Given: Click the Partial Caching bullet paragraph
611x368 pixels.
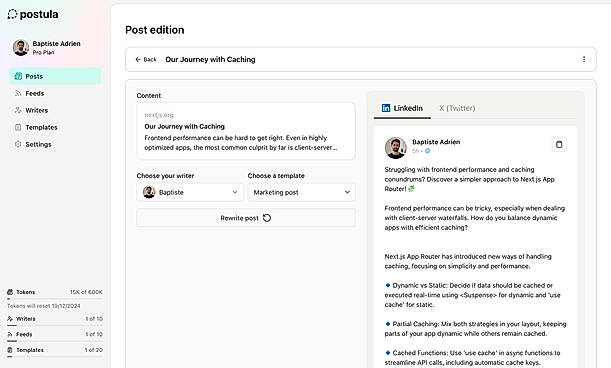Looking at the screenshot, I should (475, 329).
